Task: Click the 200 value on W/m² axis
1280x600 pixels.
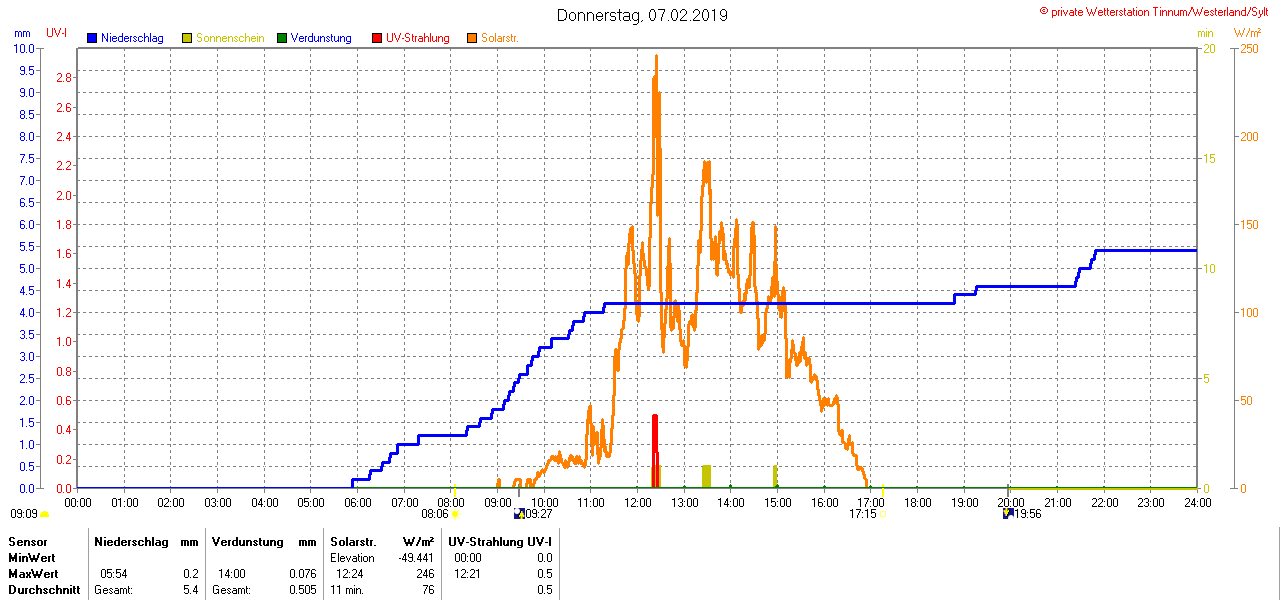Action: pos(1249,136)
